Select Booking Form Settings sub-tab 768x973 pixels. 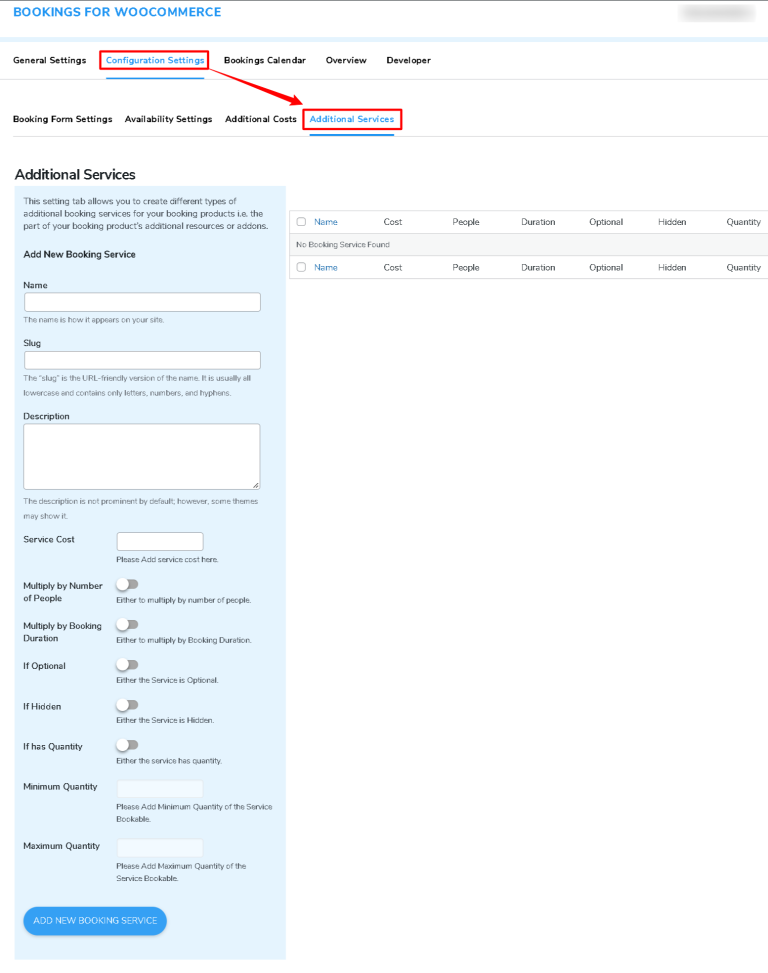point(62,120)
